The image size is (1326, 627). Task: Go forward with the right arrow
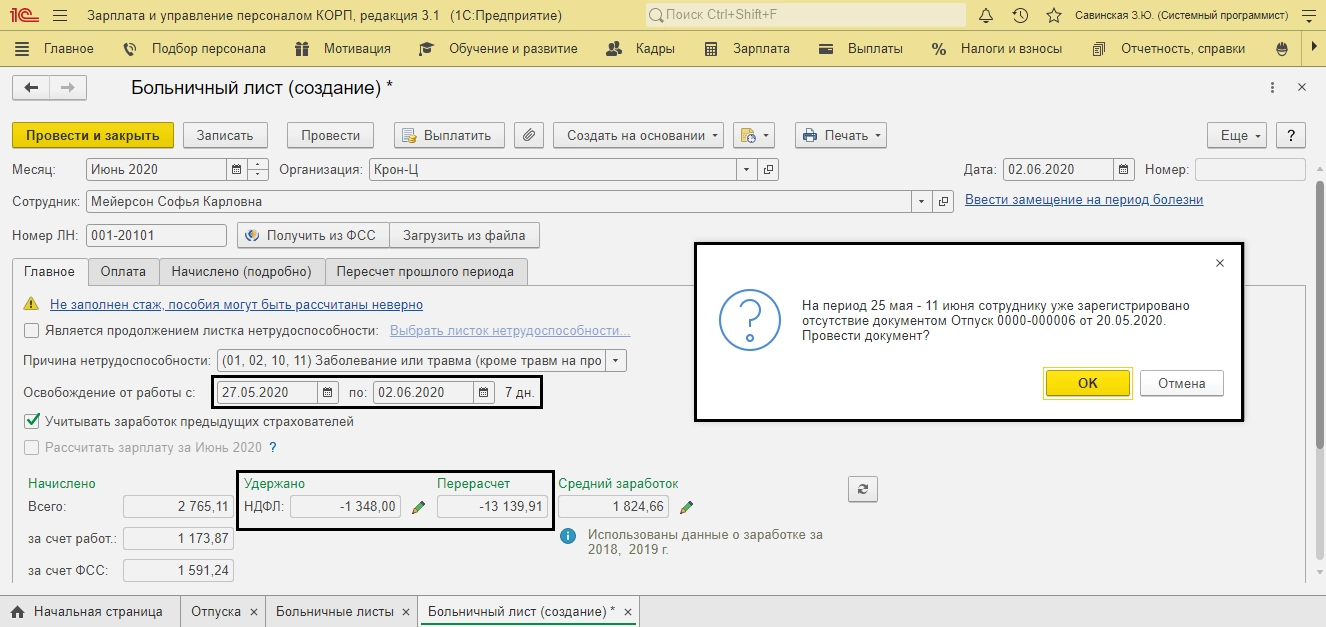point(68,88)
